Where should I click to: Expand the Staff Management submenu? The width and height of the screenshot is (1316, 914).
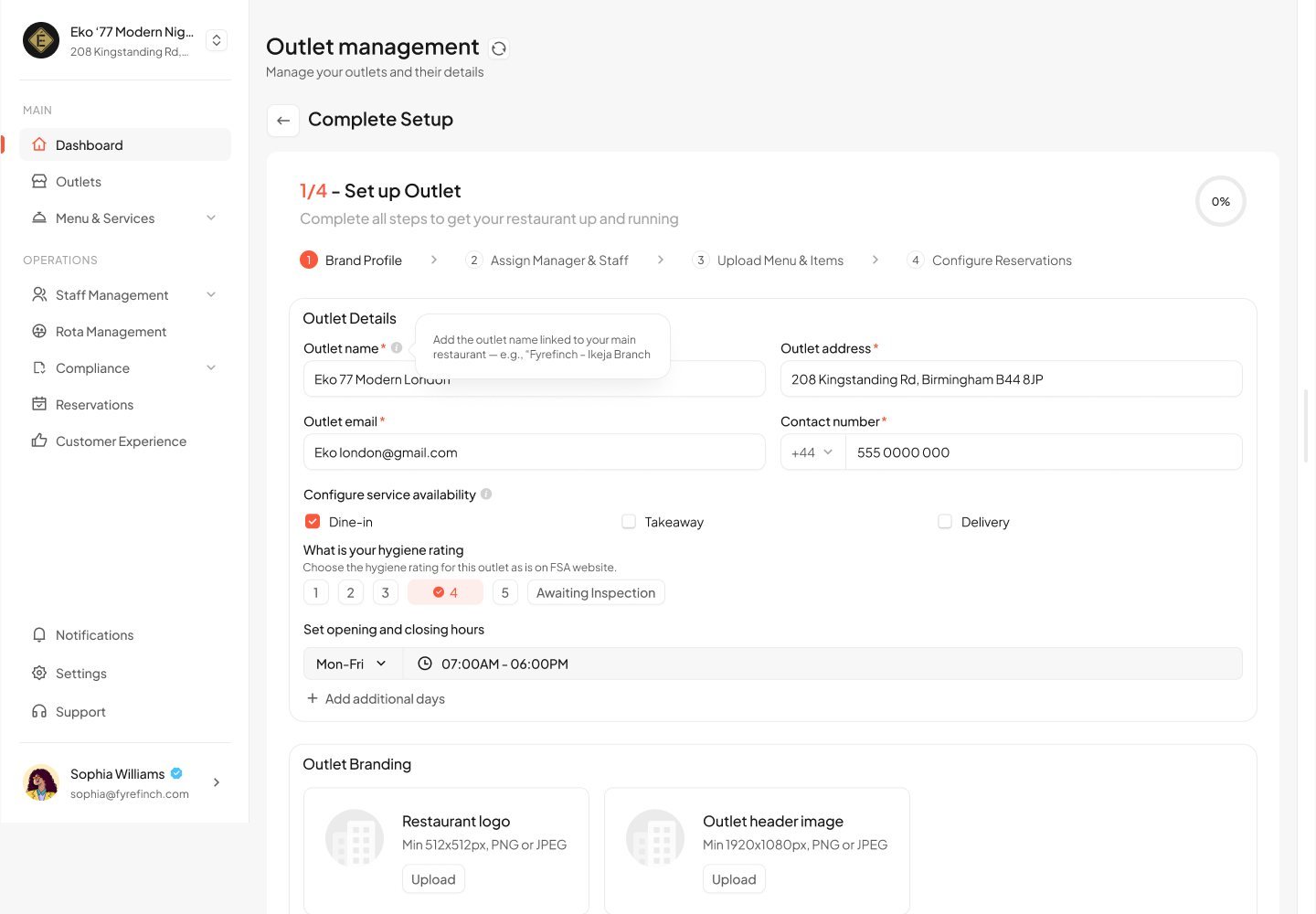coord(211,294)
